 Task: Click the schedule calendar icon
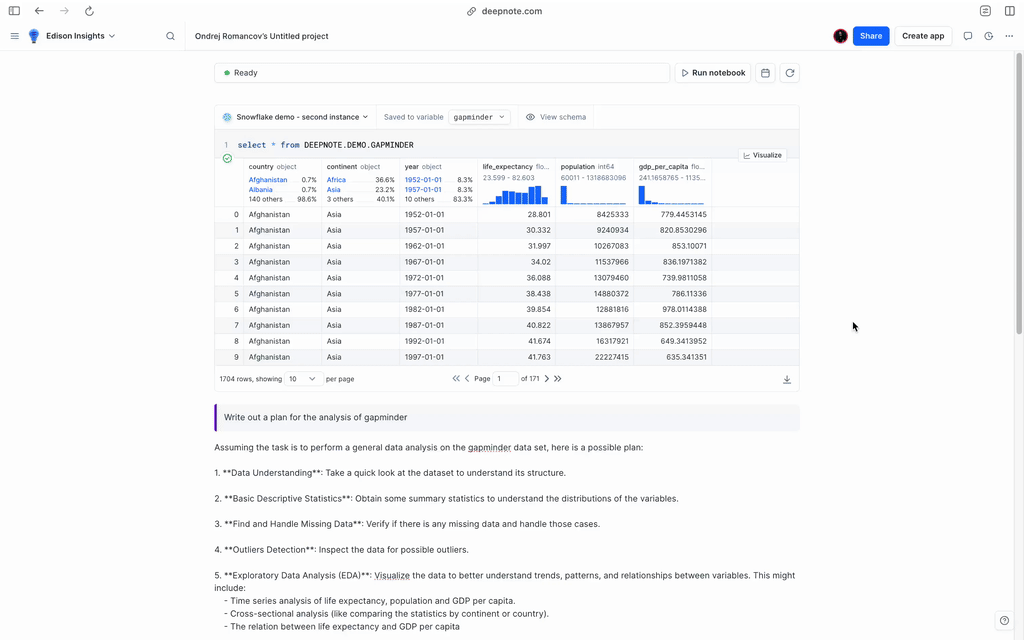click(x=765, y=73)
